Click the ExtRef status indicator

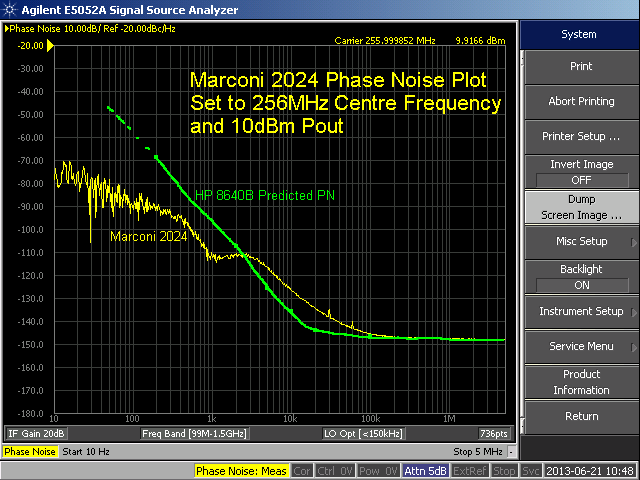(469, 471)
